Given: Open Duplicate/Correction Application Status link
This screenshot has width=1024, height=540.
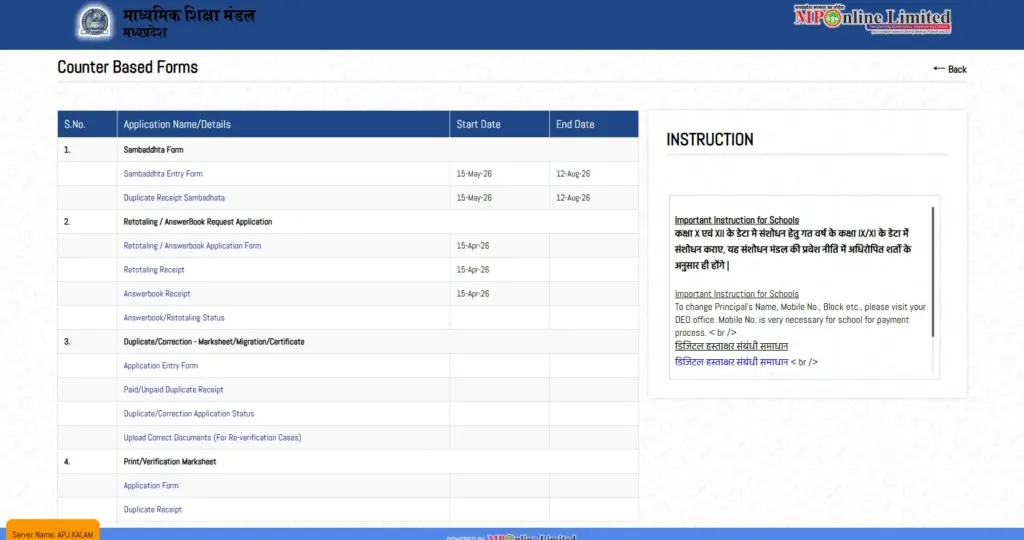Looking at the screenshot, I should (189, 414).
